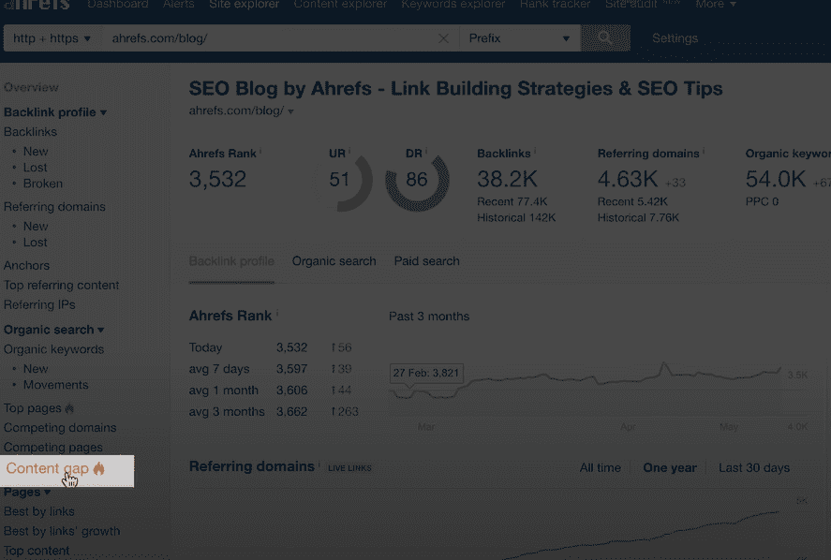Open Movements under Organic keywords

tap(56, 385)
